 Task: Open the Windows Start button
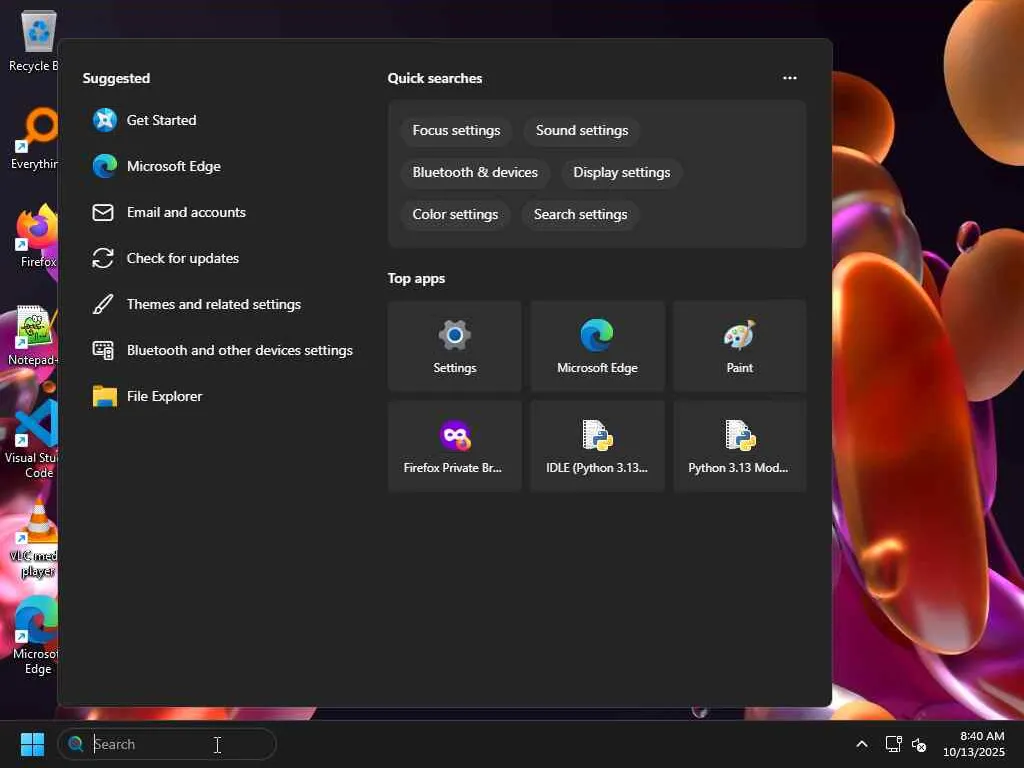click(x=32, y=744)
